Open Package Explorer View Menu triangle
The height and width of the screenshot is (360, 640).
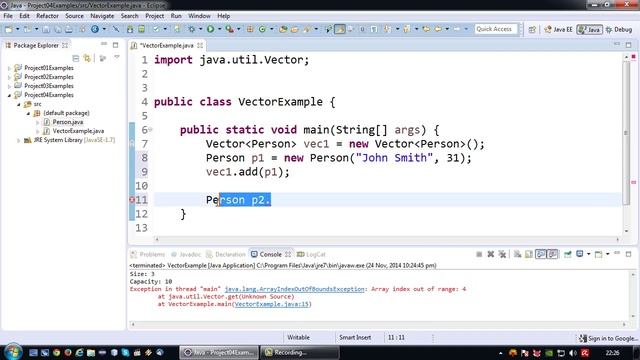coord(117,58)
